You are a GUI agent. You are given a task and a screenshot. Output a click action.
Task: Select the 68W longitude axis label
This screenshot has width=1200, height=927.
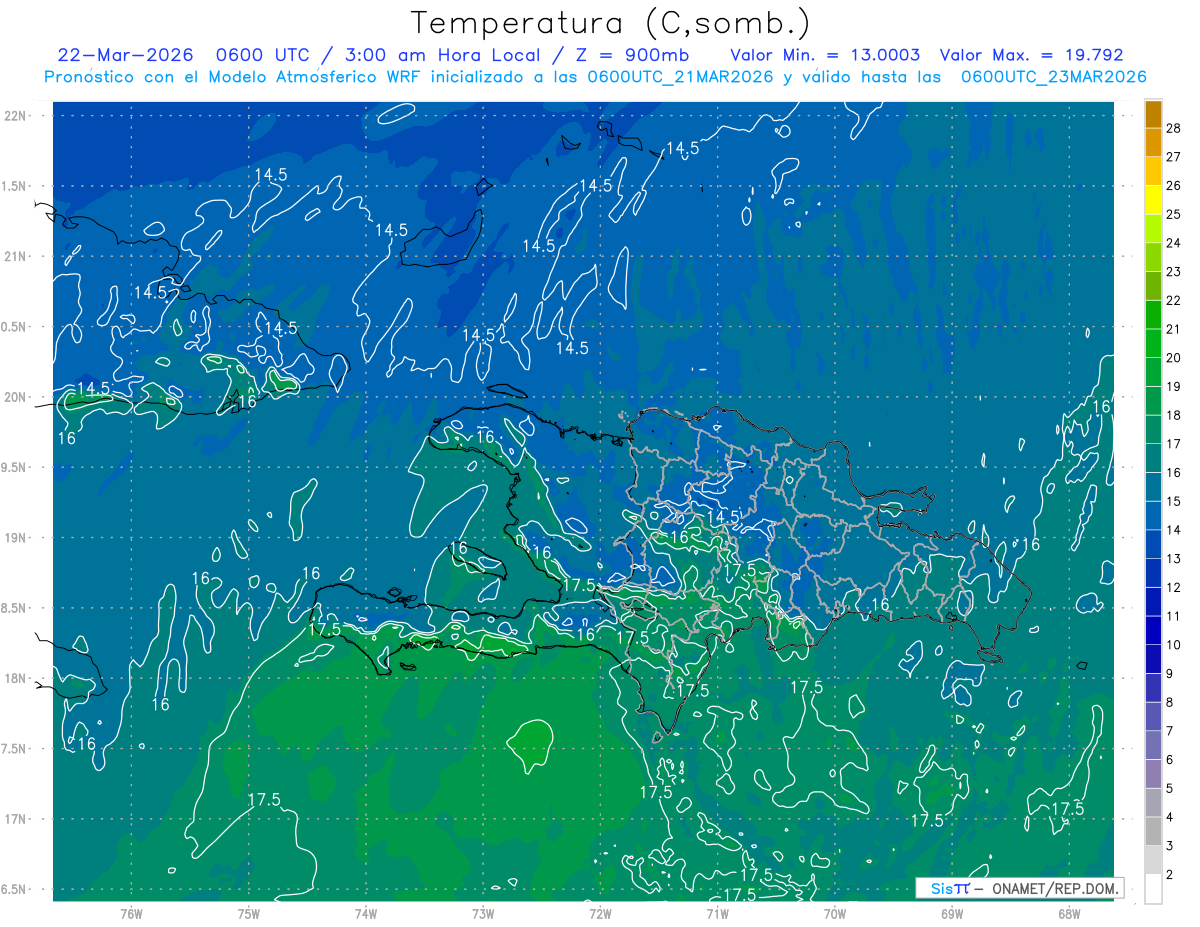point(1068,913)
